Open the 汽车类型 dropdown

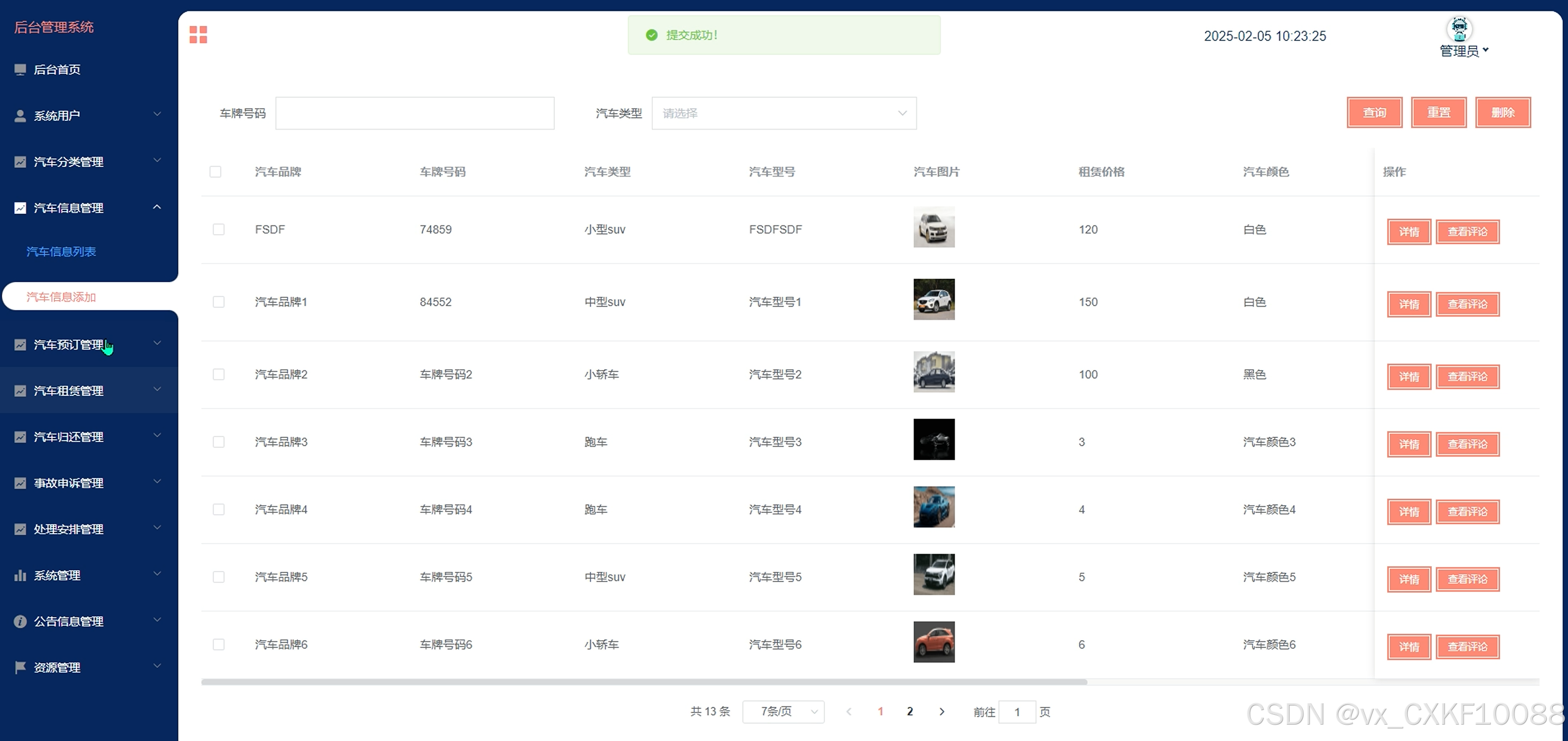click(x=783, y=113)
